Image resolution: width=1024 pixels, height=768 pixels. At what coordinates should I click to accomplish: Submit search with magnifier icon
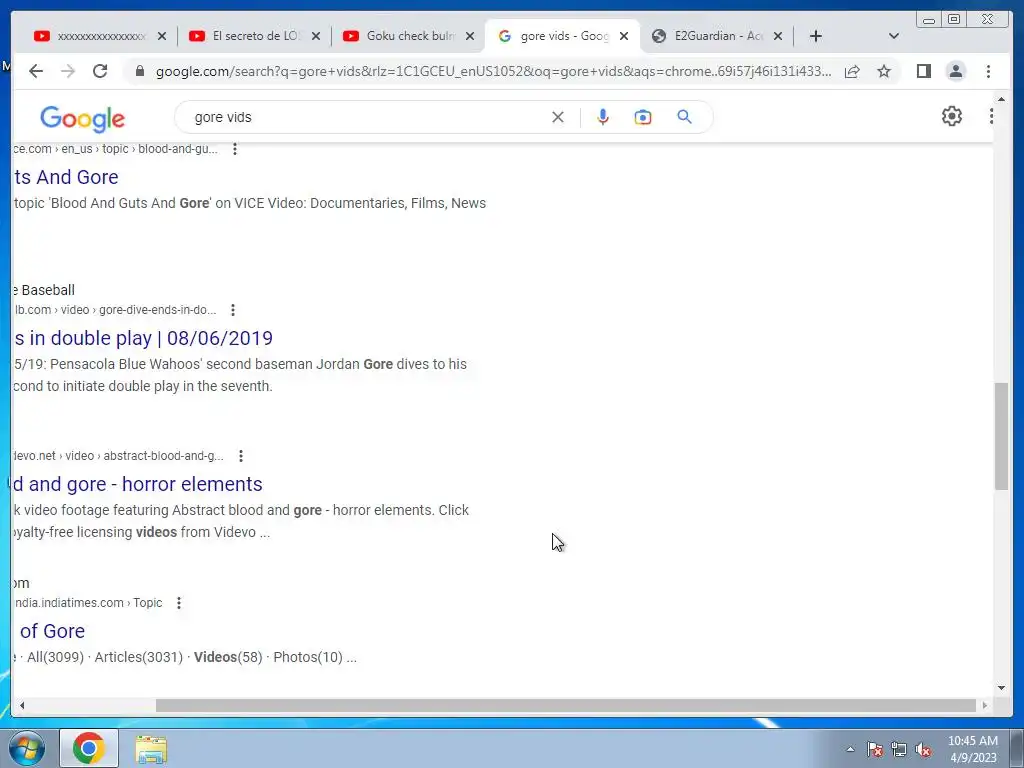(684, 117)
